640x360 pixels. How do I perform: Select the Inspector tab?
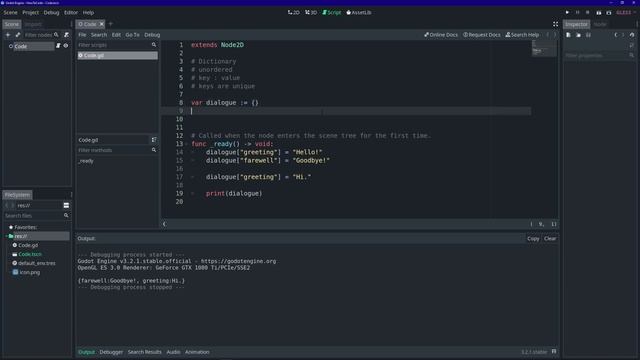coord(576,24)
